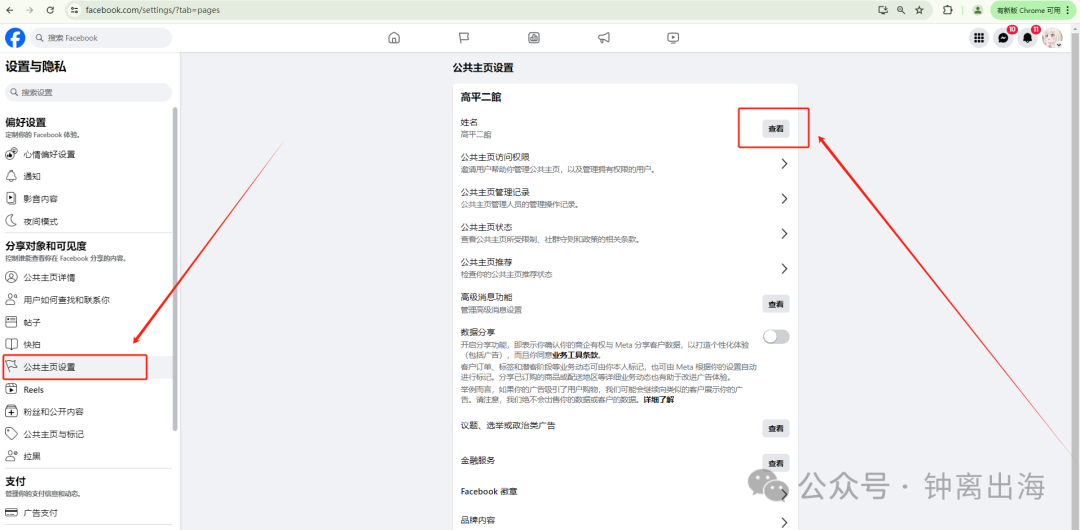
Task: Open the Ads megaphone icon in top navigation
Action: (x=603, y=38)
